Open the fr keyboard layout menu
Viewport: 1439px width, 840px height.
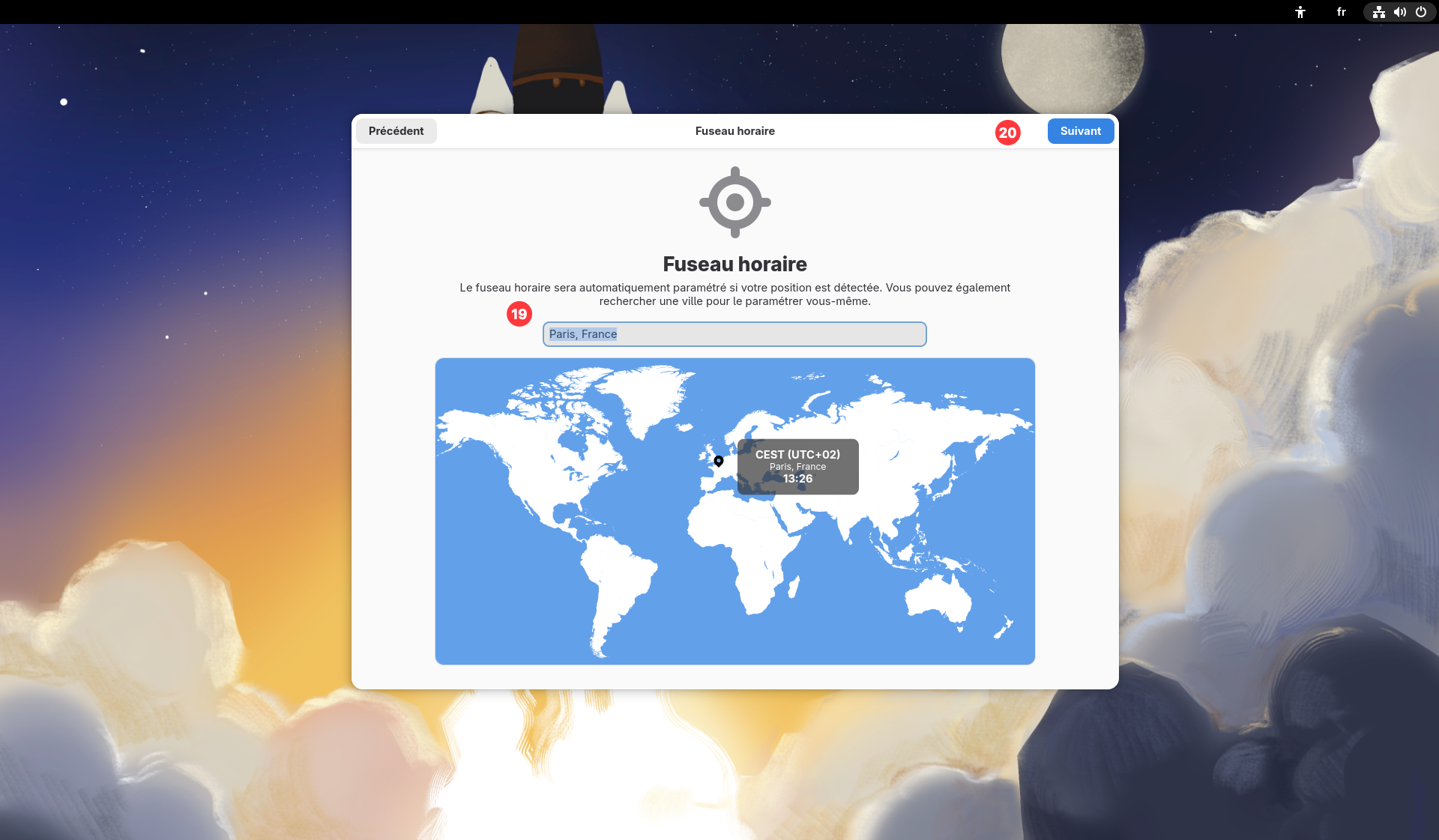click(1341, 12)
